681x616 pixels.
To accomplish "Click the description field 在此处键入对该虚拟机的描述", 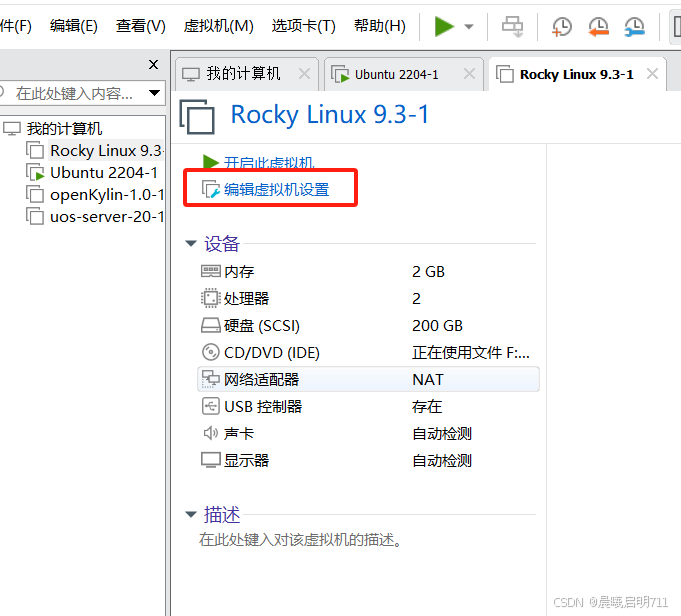I will pos(300,540).
